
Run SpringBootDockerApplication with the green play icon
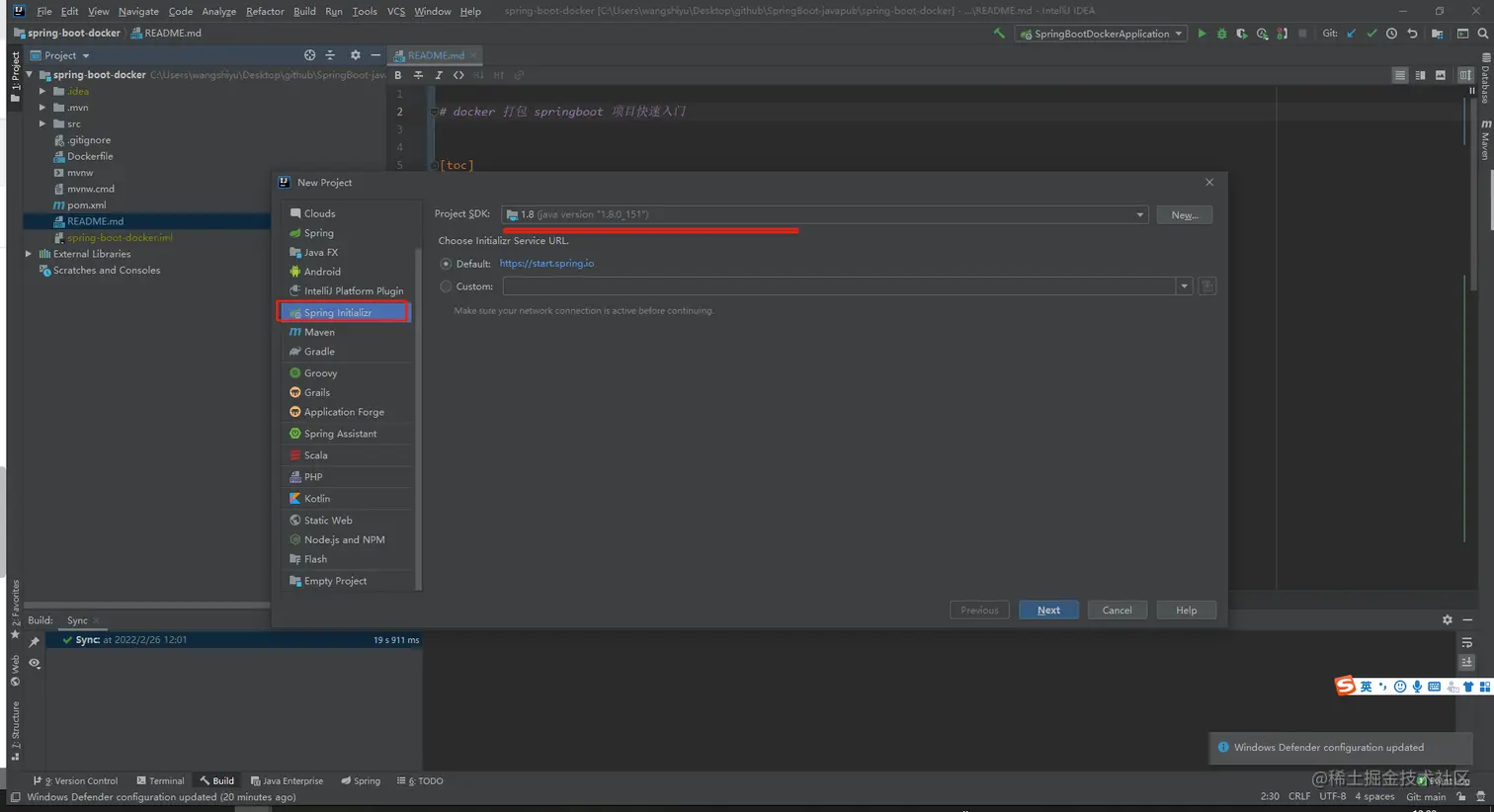coord(1202,34)
